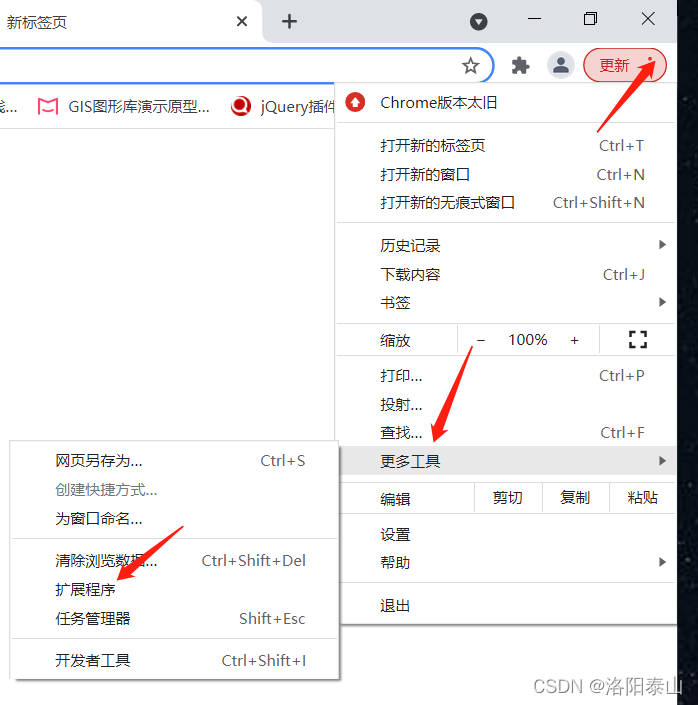
Task: Open 开发者工具 developer tools
Action: tap(174, 660)
